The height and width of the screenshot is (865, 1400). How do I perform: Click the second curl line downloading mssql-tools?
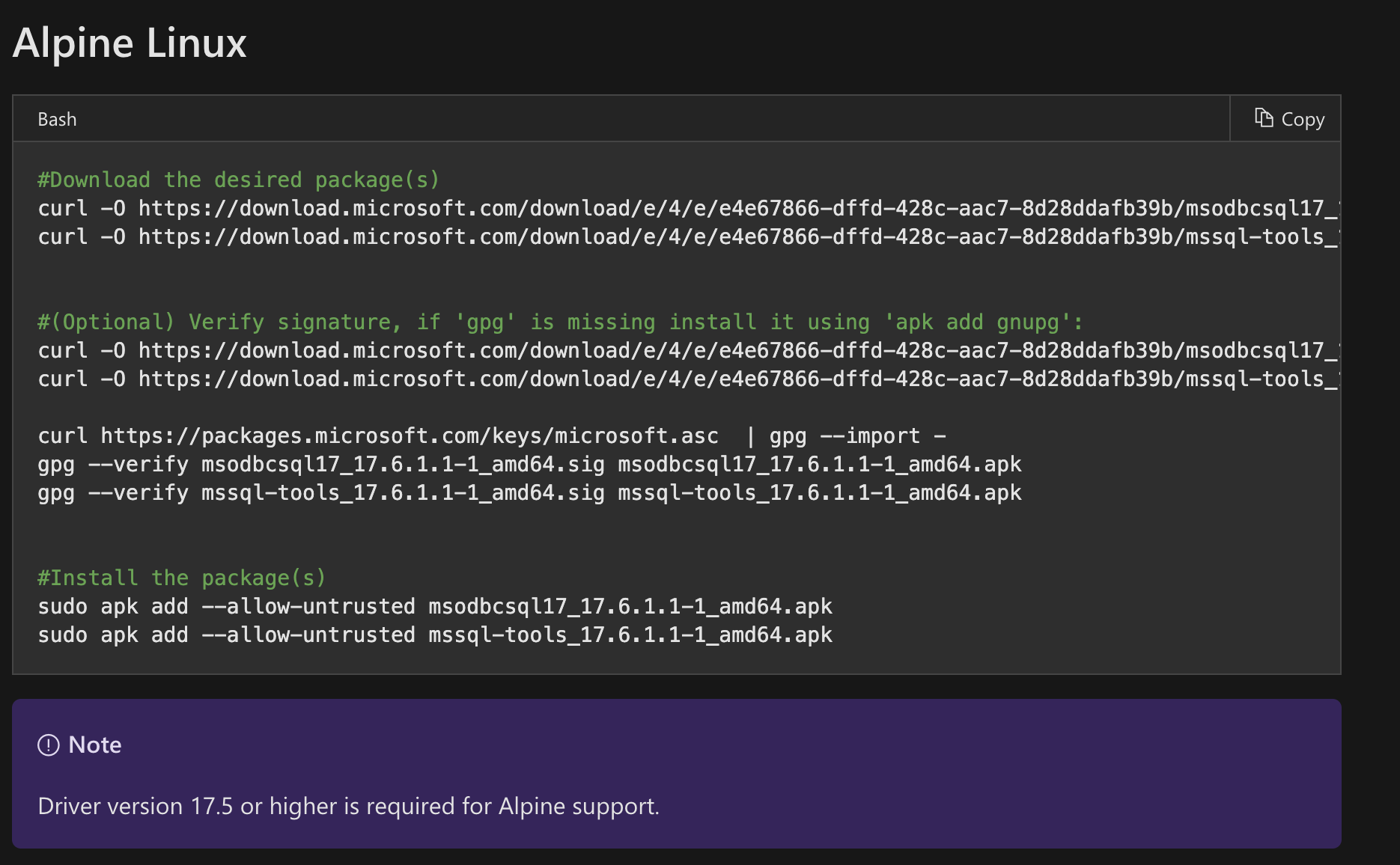pyautogui.click(x=689, y=237)
